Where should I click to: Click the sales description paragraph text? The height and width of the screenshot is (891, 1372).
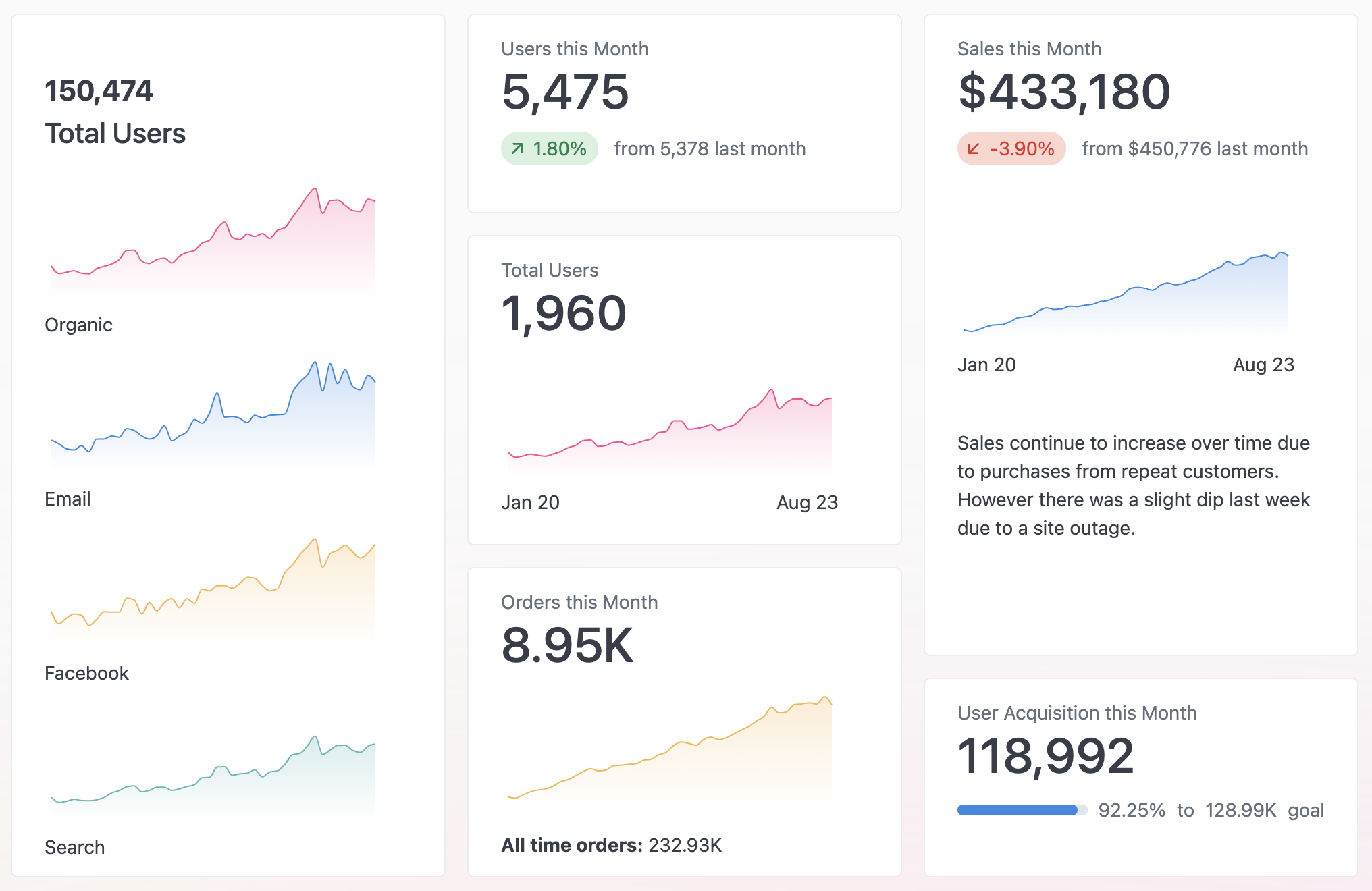pyautogui.click(x=1134, y=485)
